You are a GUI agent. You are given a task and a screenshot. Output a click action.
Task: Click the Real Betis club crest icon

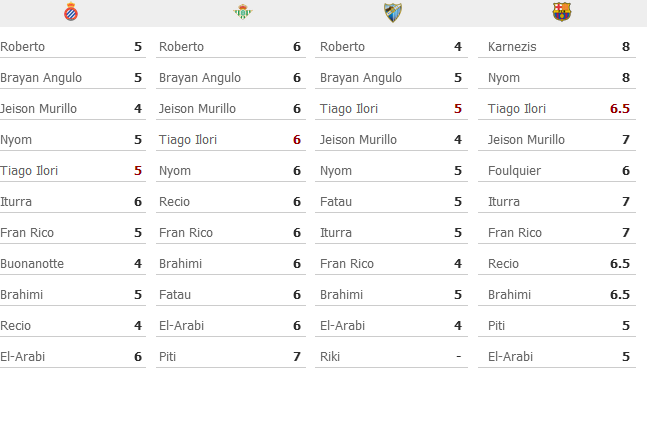[x=243, y=12]
